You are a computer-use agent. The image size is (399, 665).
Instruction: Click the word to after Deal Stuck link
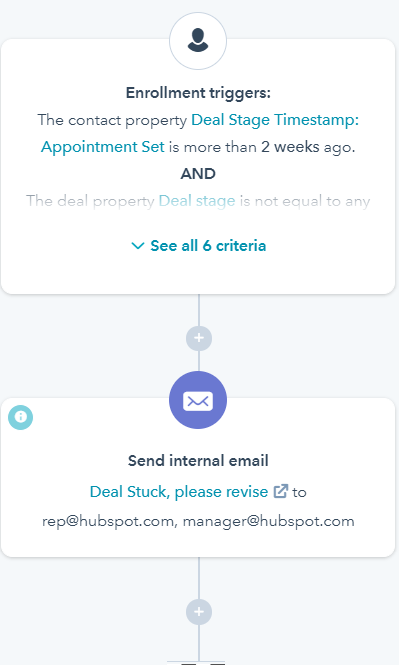tap(299, 492)
